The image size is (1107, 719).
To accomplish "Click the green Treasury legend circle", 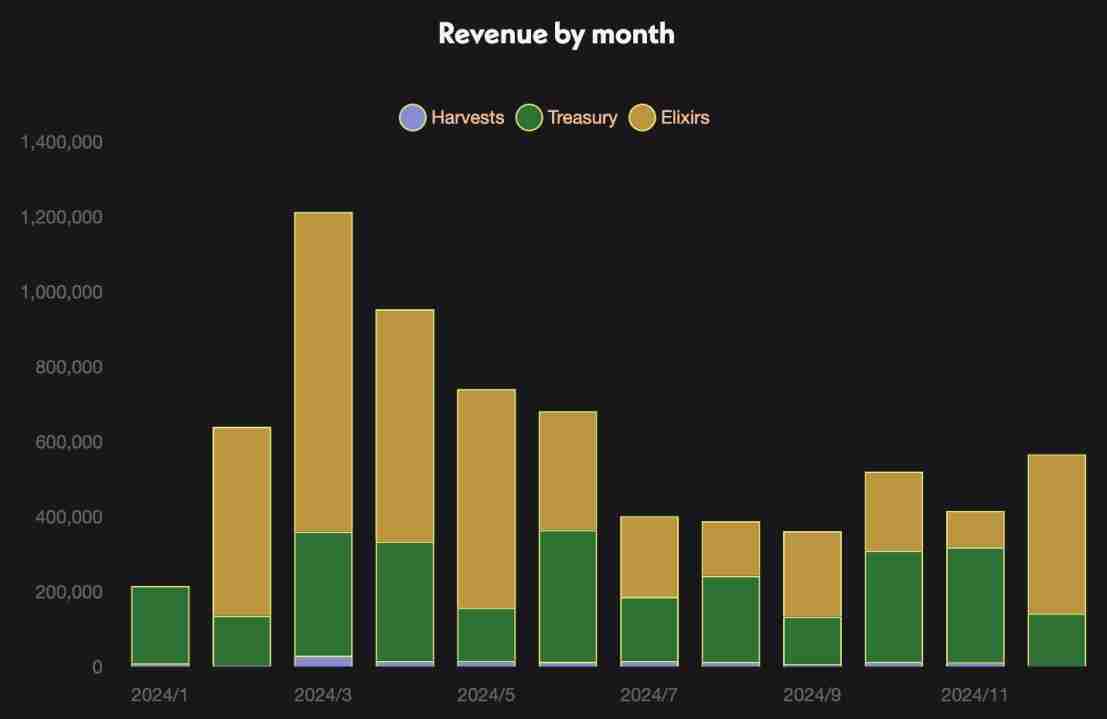I will click(529, 118).
